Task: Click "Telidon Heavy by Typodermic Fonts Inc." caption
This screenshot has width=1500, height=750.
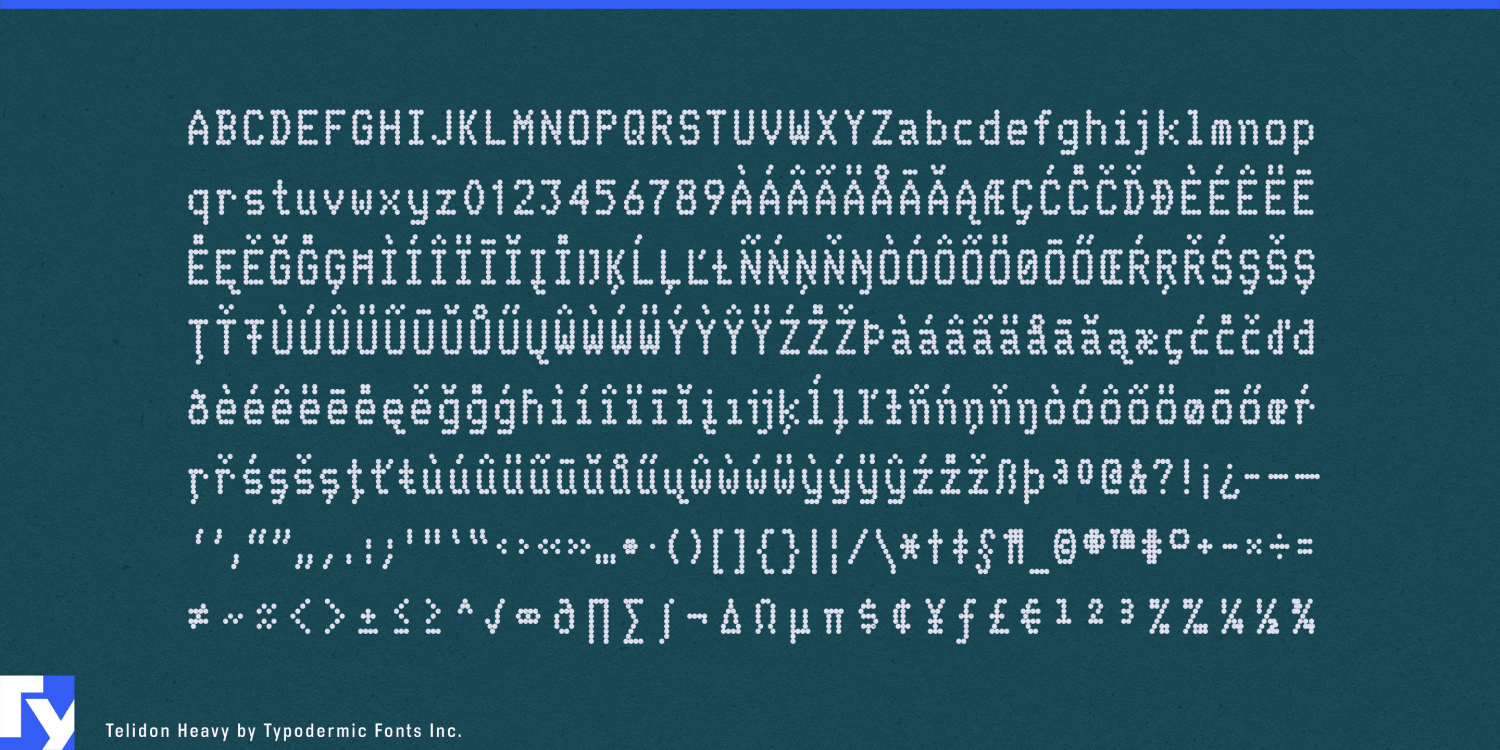Action: tap(283, 731)
